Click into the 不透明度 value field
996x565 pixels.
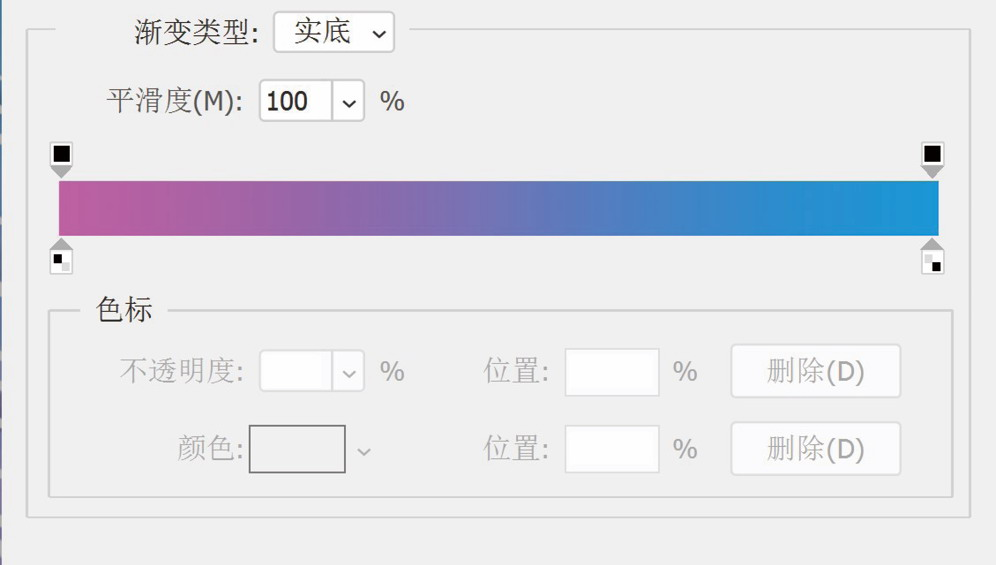[295, 371]
